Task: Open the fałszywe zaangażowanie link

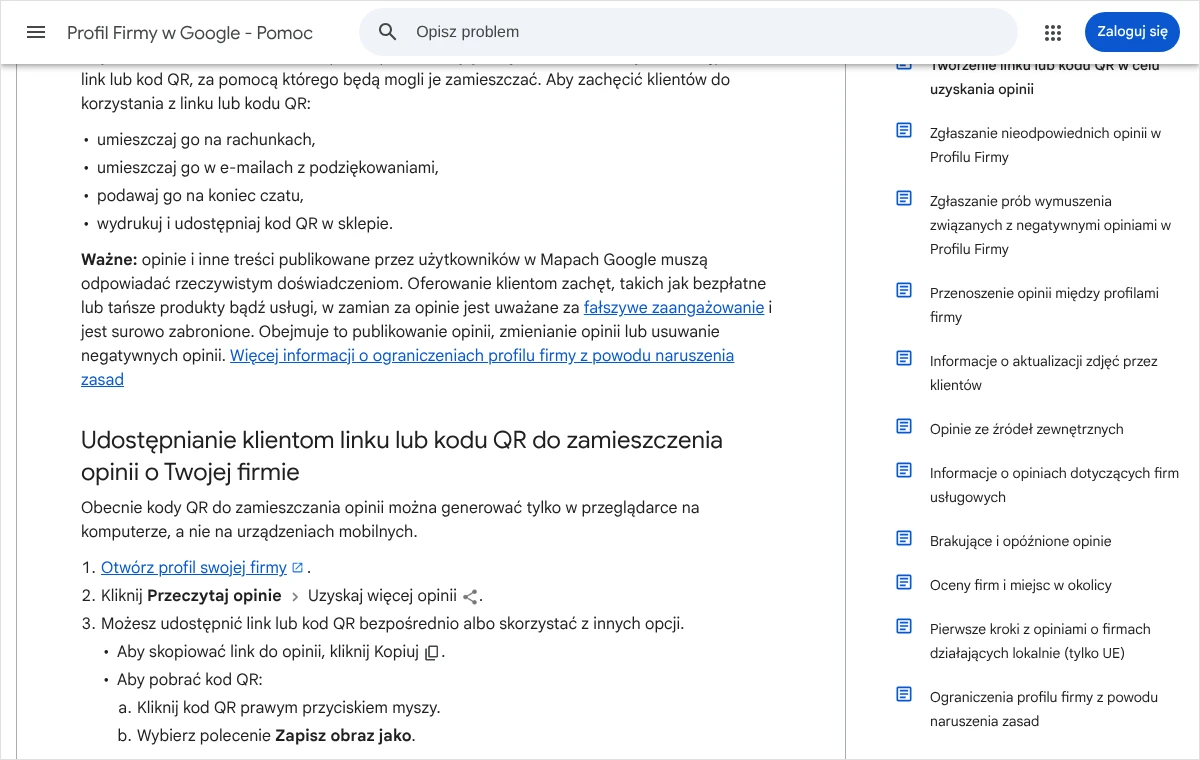Action: tap(674, 308)
